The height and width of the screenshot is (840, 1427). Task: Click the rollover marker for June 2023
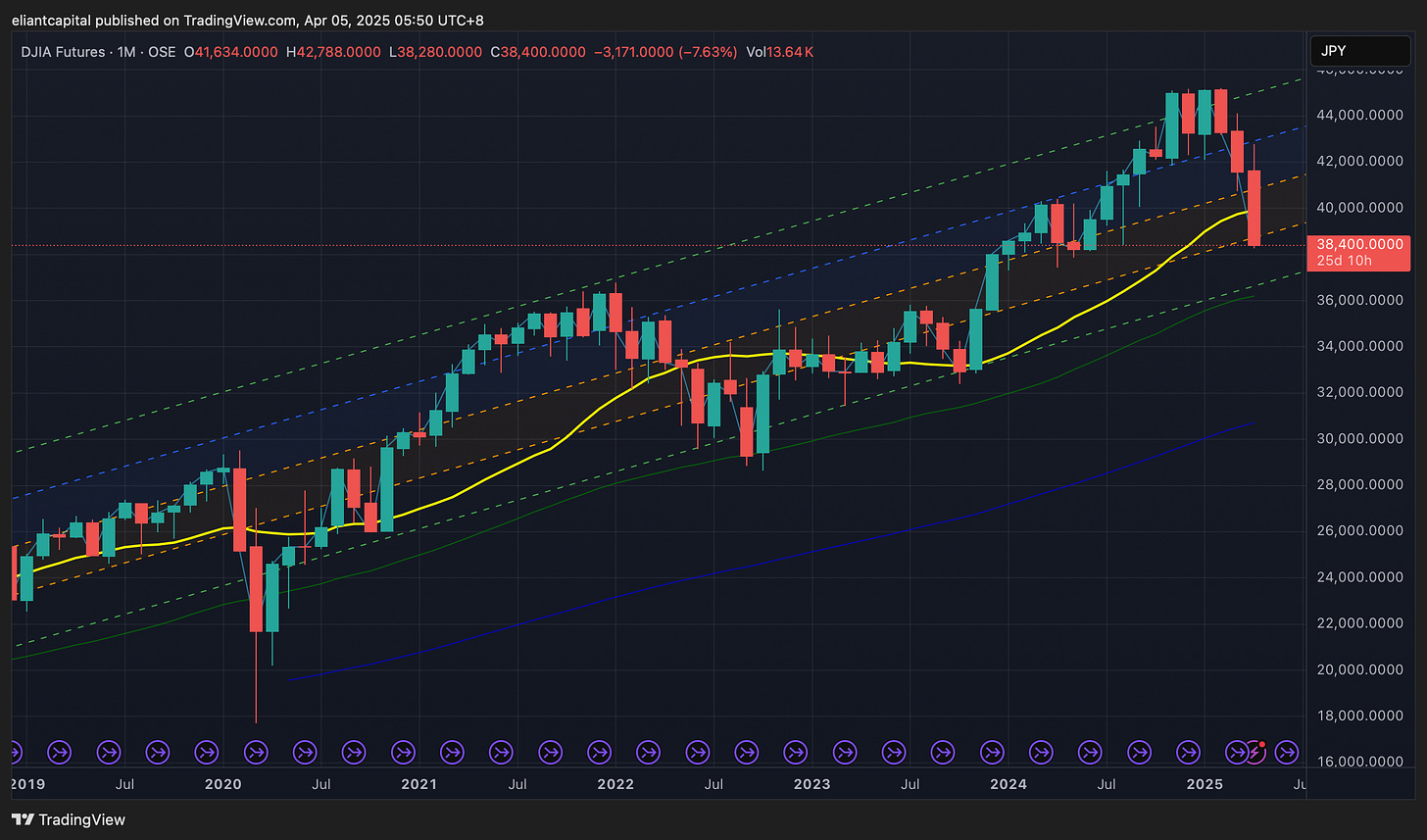[x=893, y=753]
